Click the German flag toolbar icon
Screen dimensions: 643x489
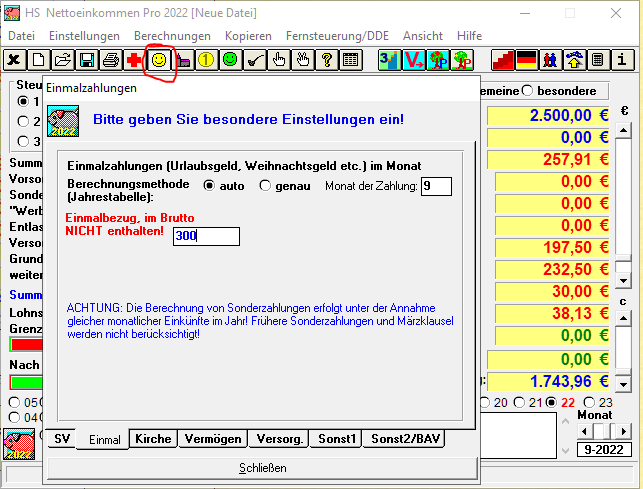point(526,60)
